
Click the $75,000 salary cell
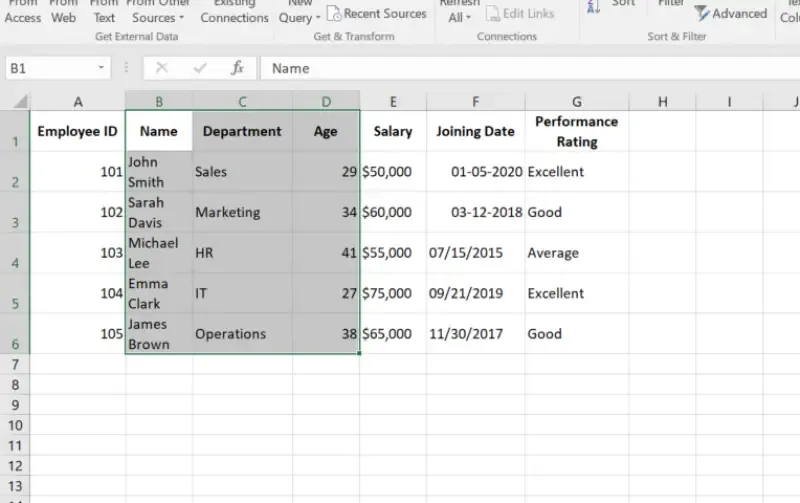(x=393, y=293)
